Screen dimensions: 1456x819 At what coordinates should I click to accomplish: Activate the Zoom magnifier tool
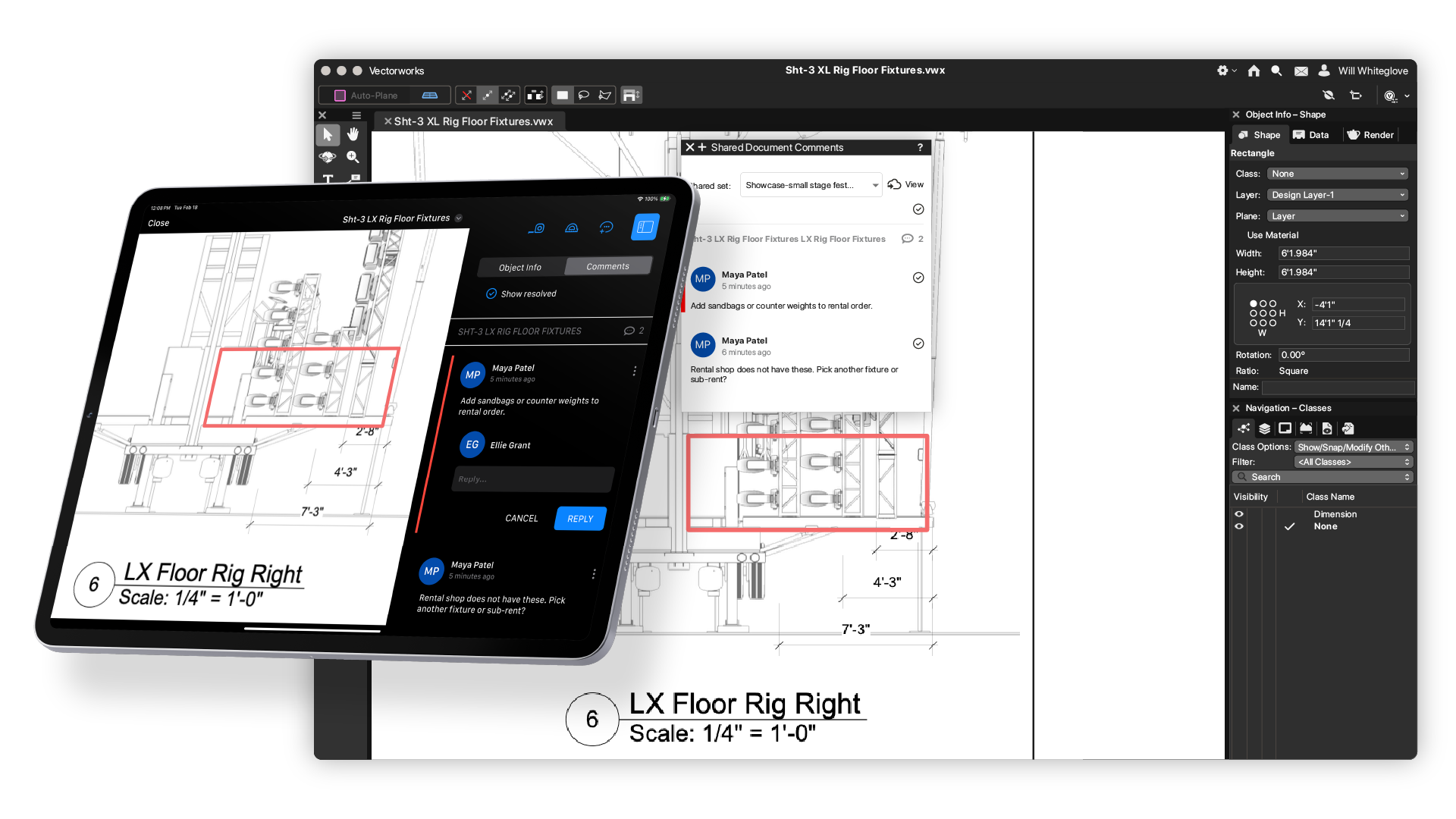tap(353, 157)
